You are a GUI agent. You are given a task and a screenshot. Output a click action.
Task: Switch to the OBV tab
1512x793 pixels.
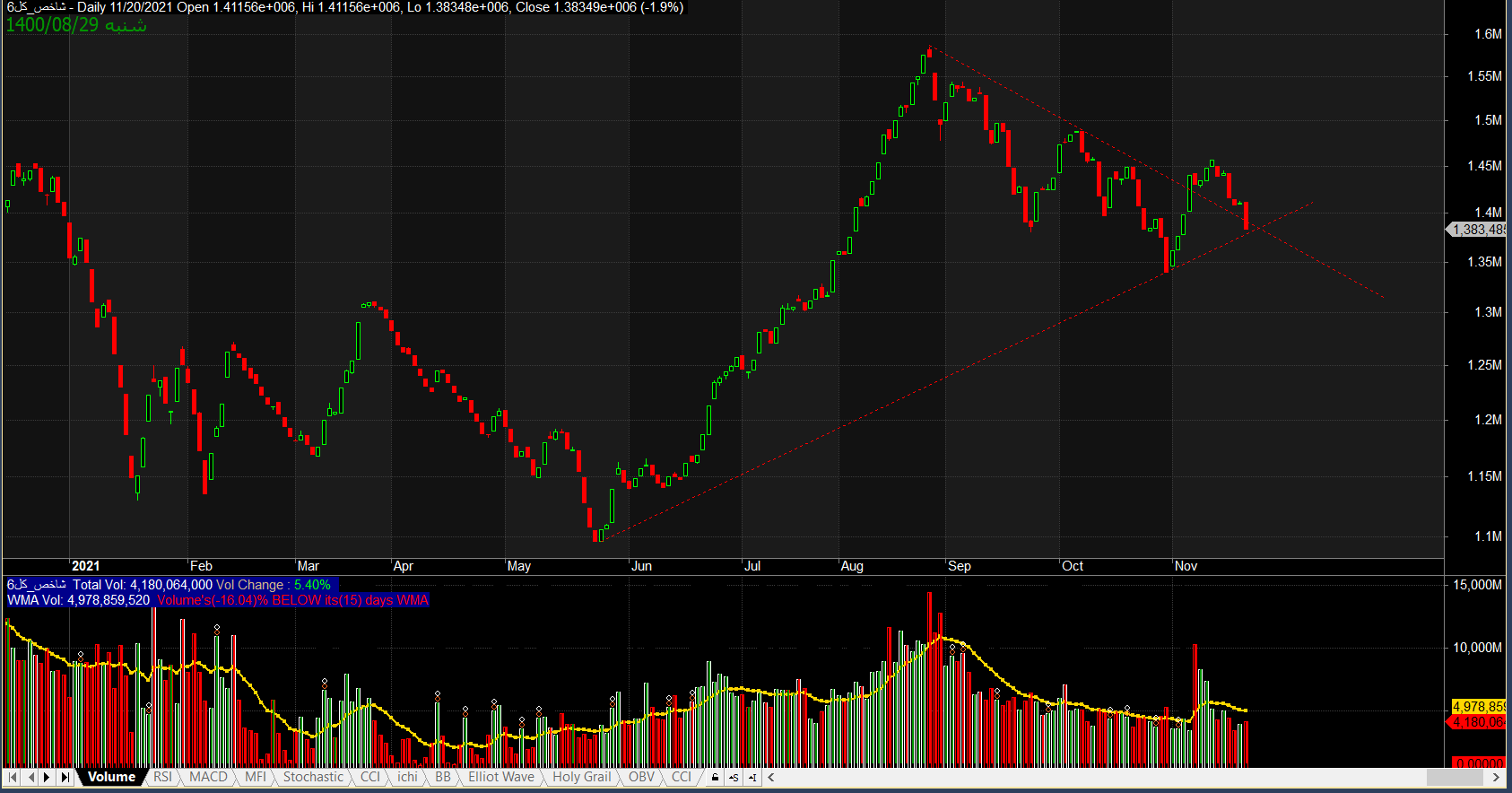pos(641,777)
